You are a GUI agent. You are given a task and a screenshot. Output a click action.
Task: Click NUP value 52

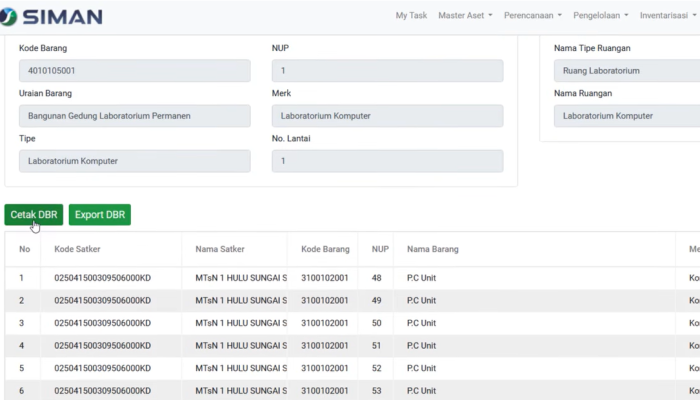[376, 368]
